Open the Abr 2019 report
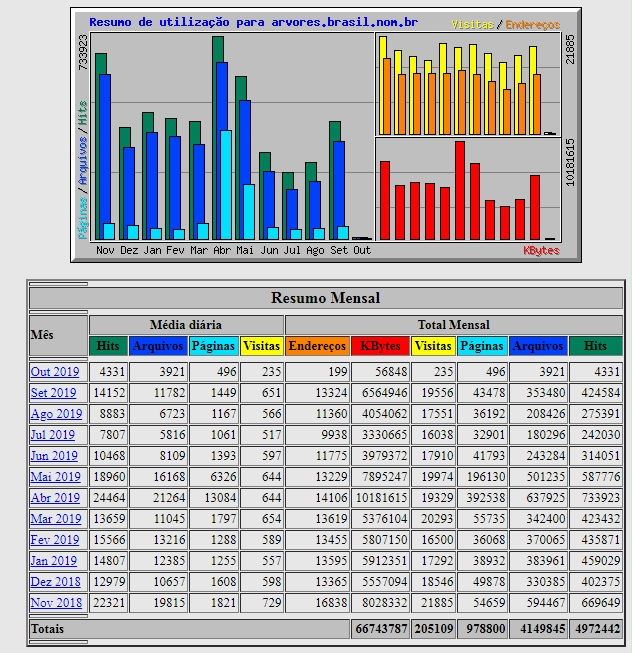The height and width of the screenshot is (653, 632). (x=55, y=498)
